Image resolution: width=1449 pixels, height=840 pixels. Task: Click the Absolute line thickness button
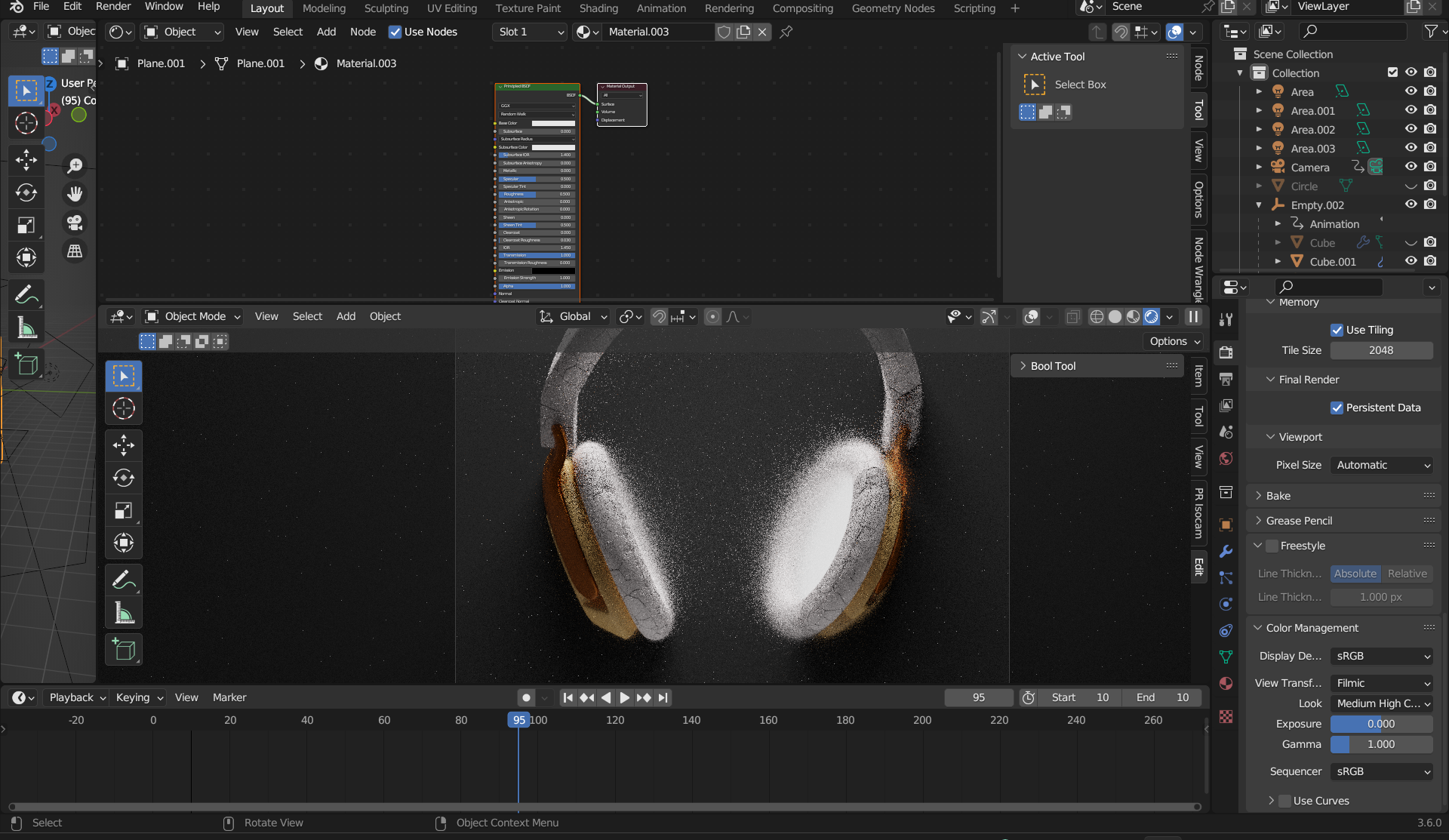click(1355, 574)
